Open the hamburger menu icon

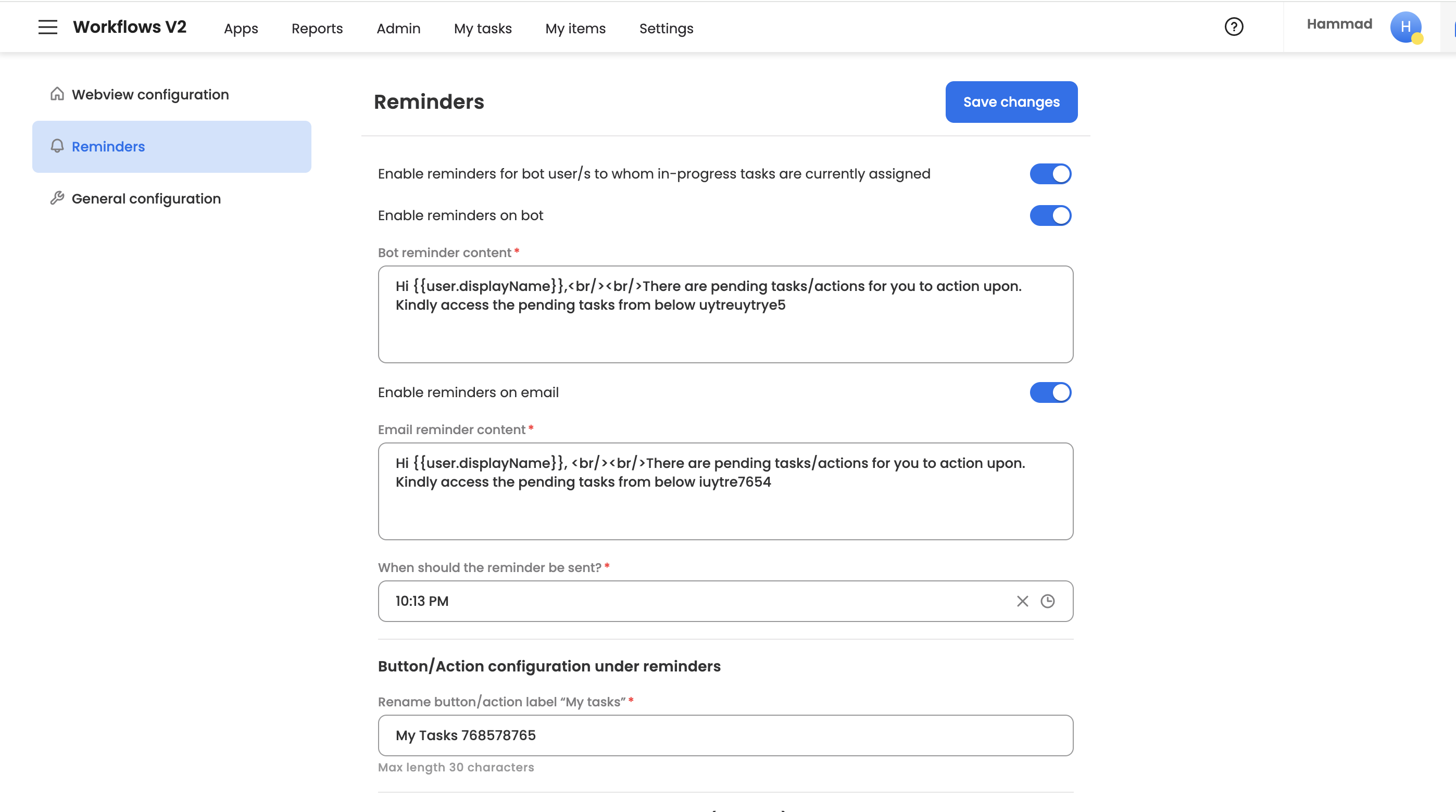(x=47, y=27)
